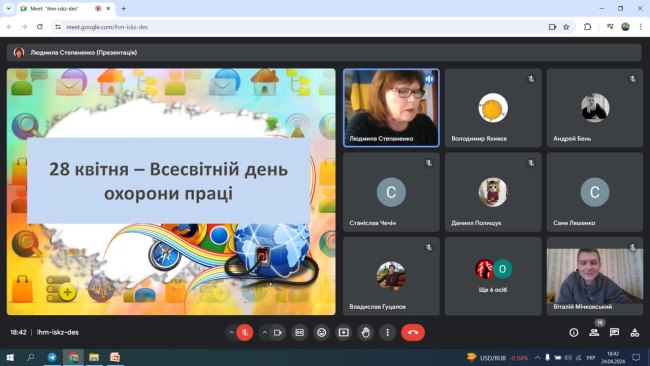Open PowerPoint from the taskbar
Viewport: 650px width, 366px height.
(115, 357)
